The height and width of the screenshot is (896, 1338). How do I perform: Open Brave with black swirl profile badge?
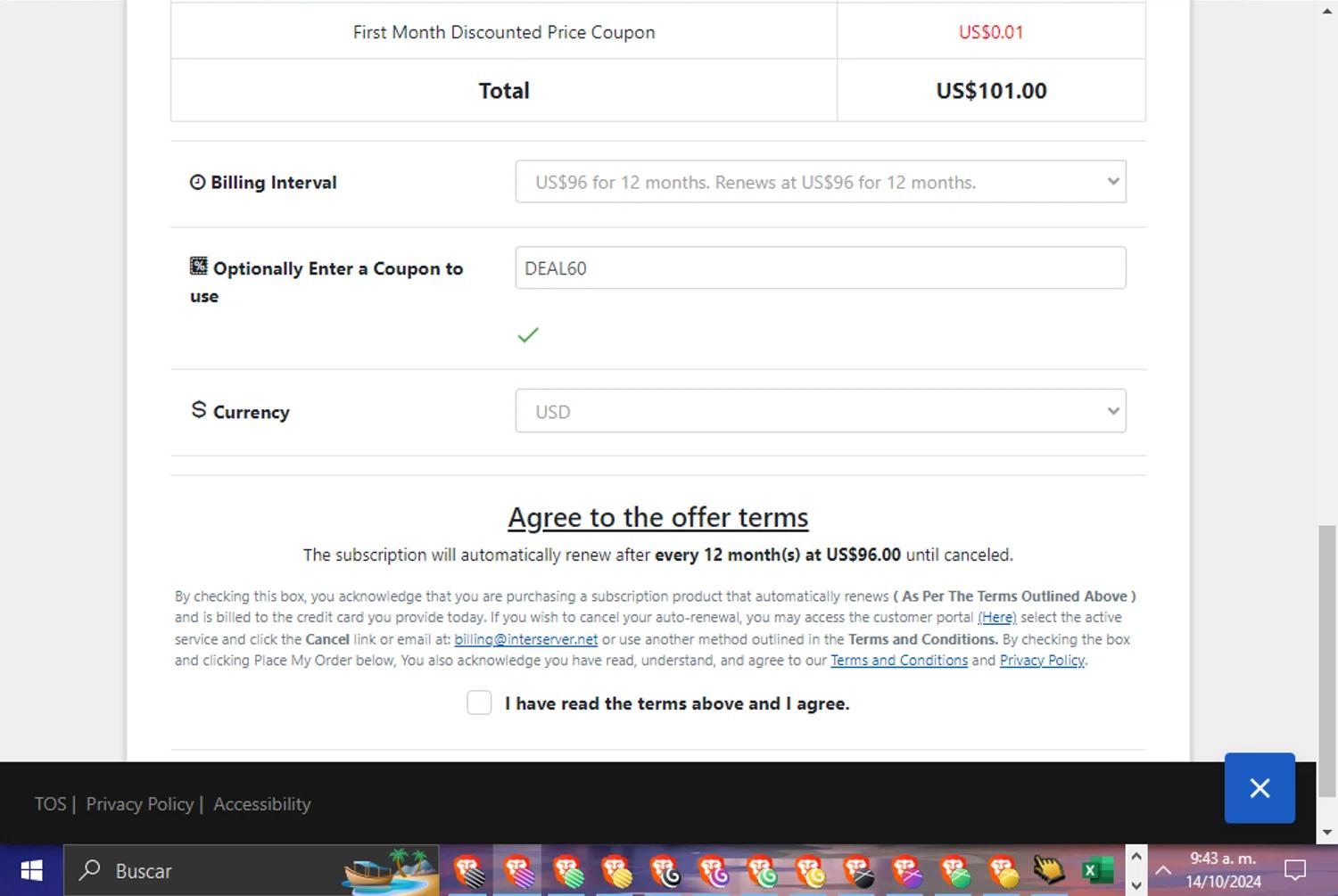point(664,871)
